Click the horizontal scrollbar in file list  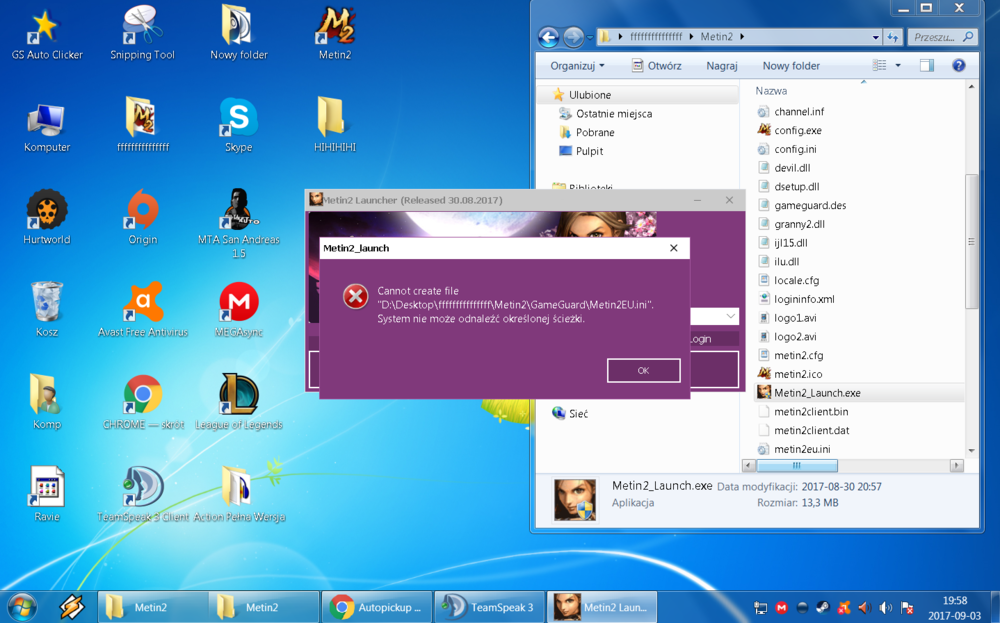(x=796, y=465)
